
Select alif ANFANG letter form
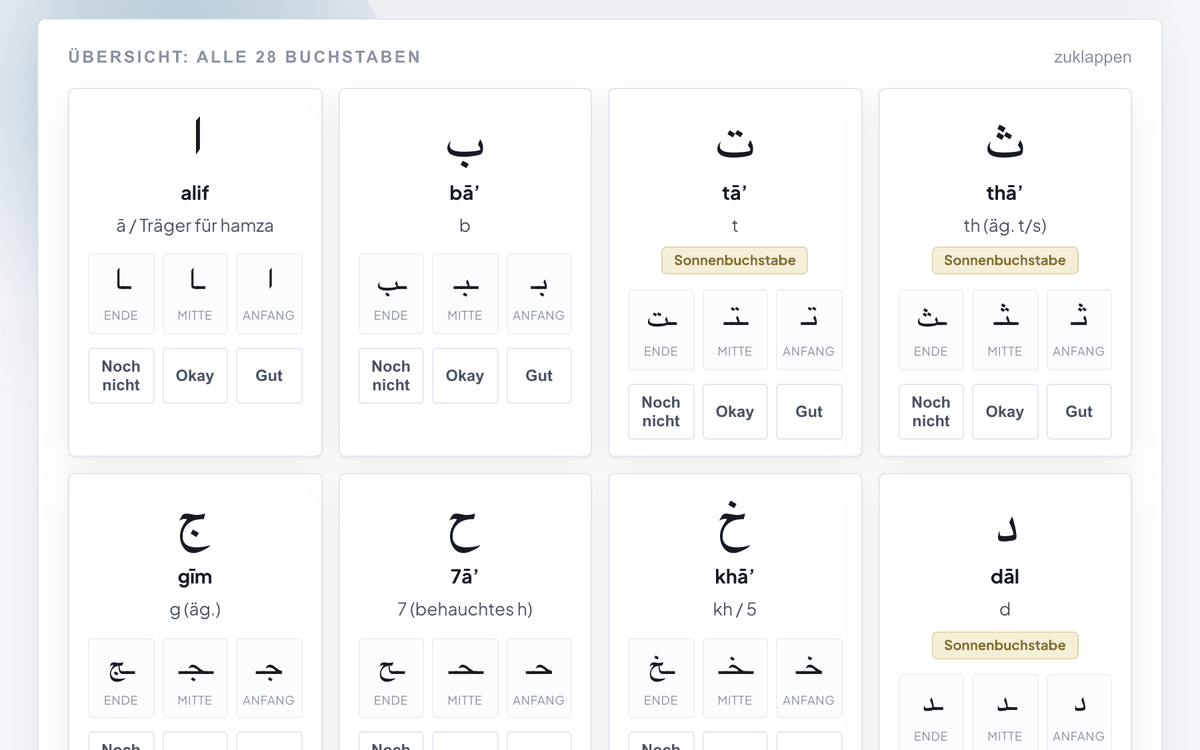(269, 293)
